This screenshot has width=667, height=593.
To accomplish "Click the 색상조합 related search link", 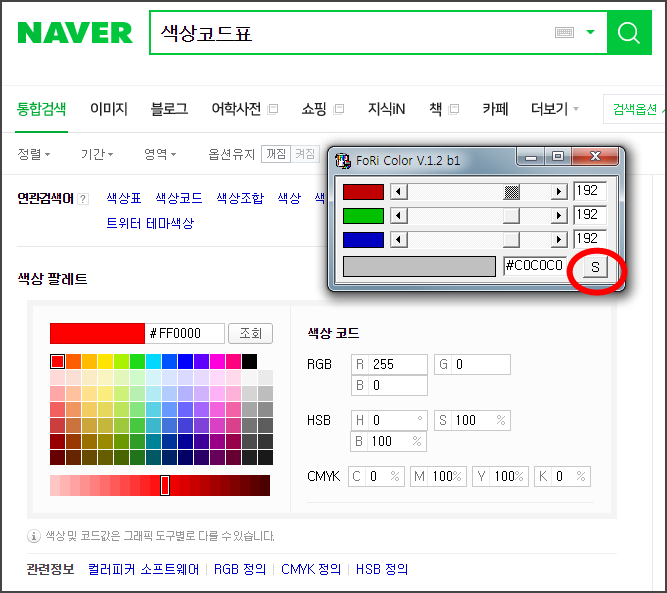I will (x=240, y=198).
